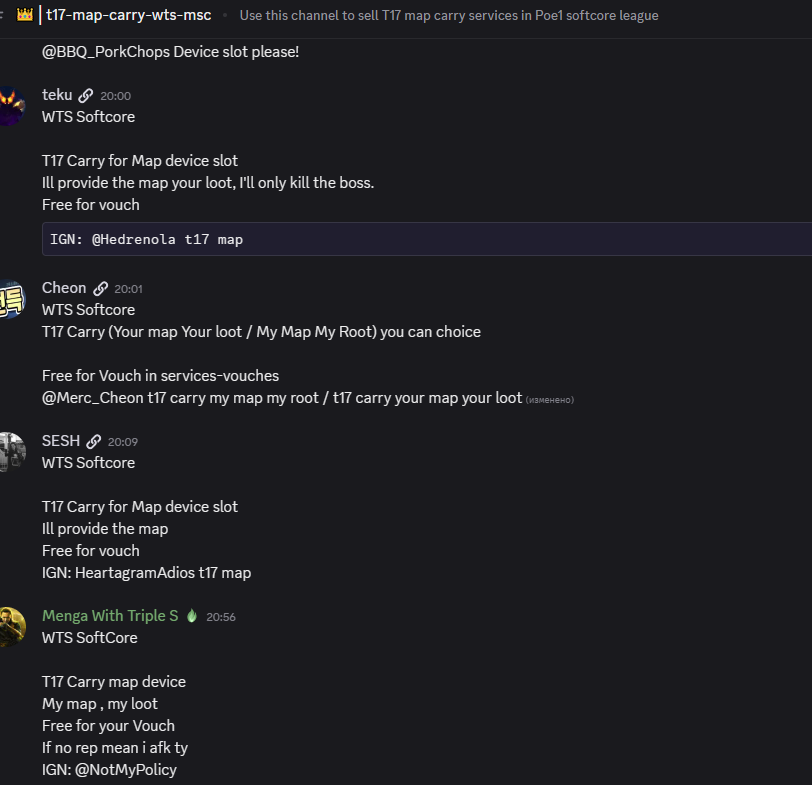Click the t17-map-carry-wts-msc channel name
The width and height of the screenshot is (812, 785).
[128, 15]
